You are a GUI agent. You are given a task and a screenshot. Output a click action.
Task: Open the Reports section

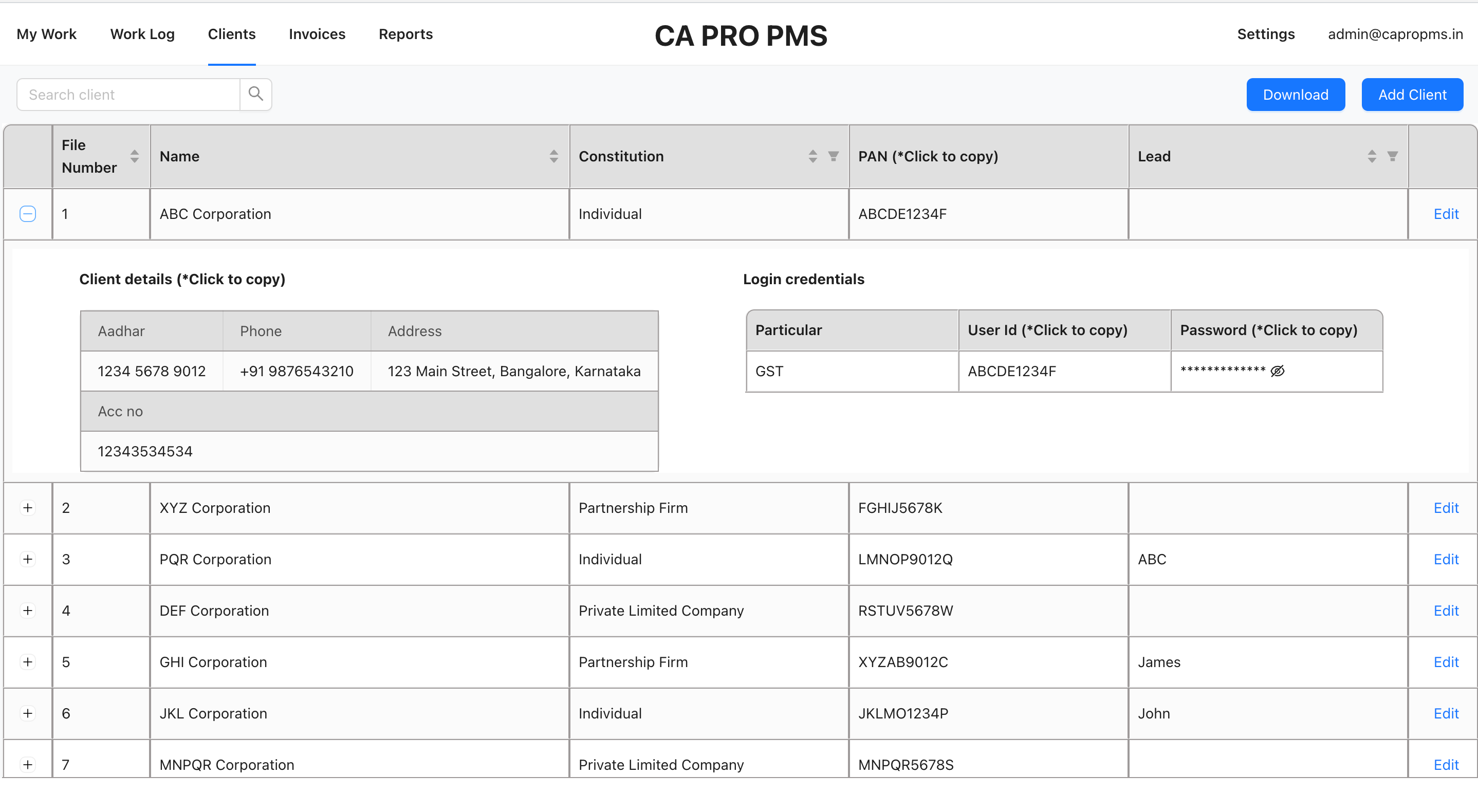[405, 34]
